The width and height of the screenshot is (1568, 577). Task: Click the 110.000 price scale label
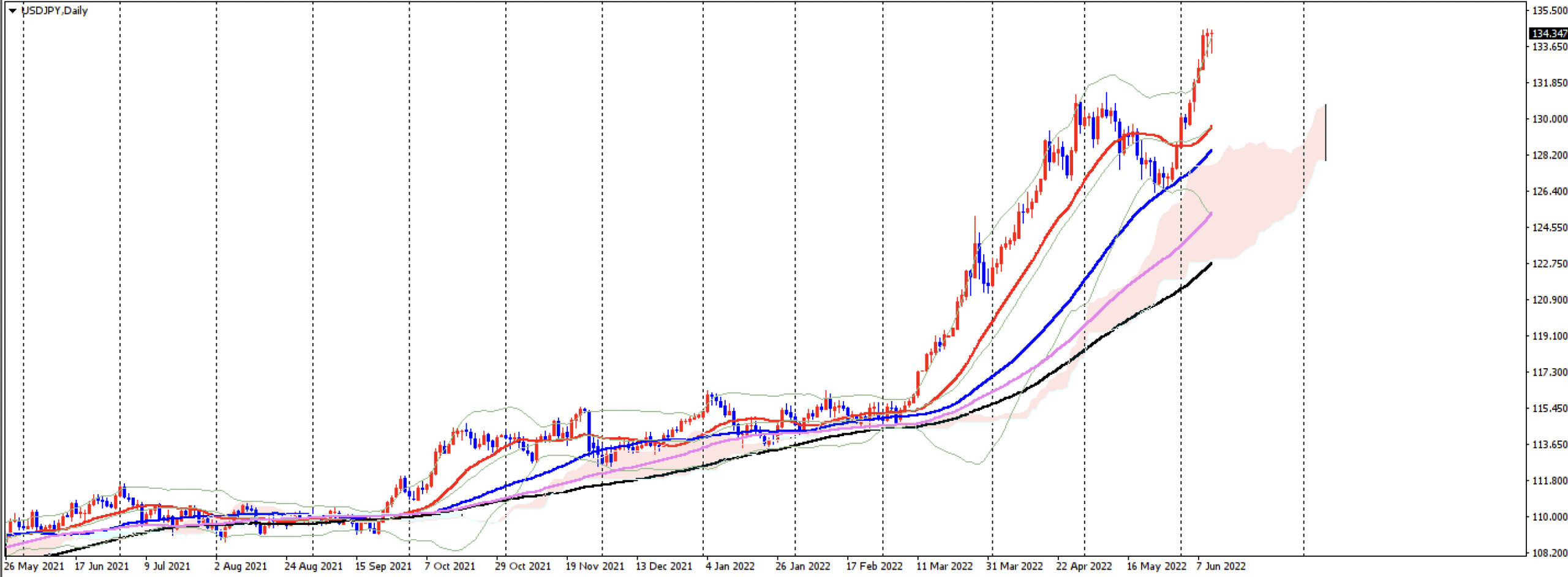[1550, 516]
